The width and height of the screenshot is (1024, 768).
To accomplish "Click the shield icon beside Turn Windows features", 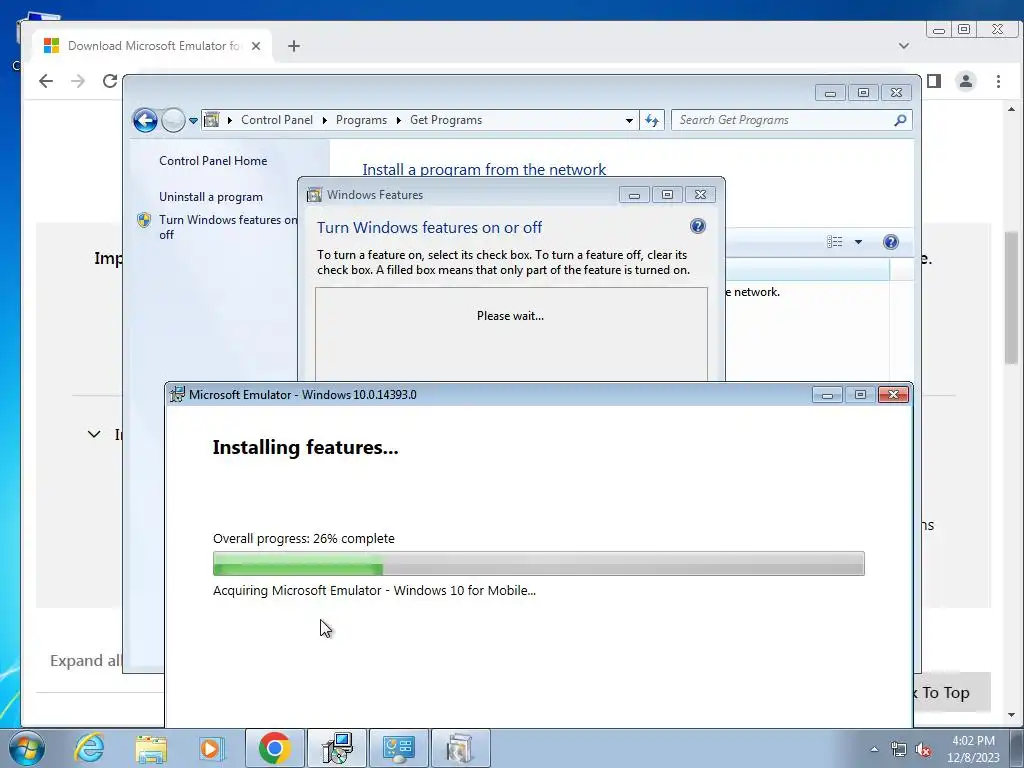I will tap(144, 220).
